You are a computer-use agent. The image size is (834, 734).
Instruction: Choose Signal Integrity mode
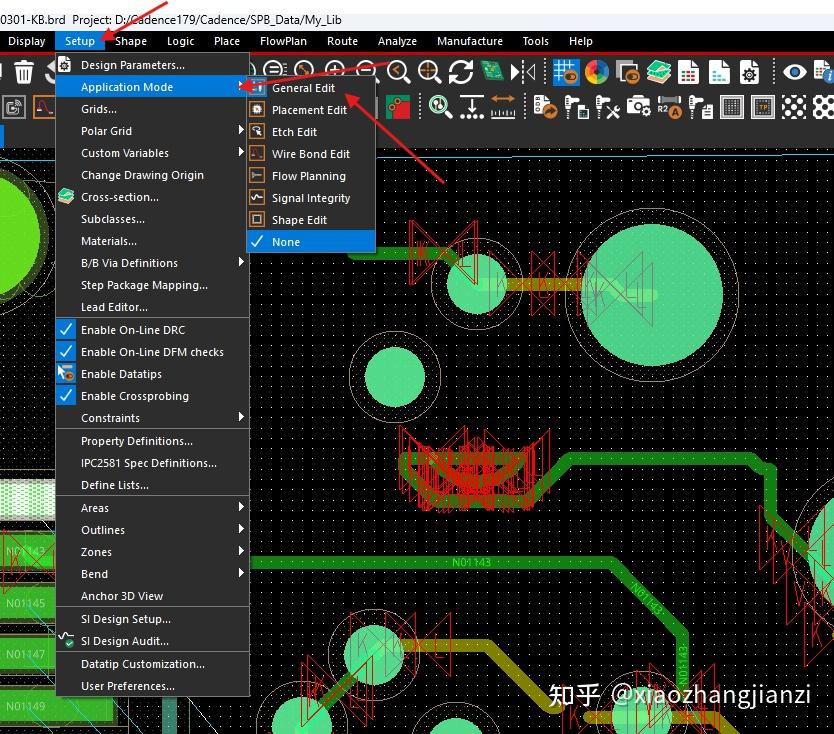point(311,198)
